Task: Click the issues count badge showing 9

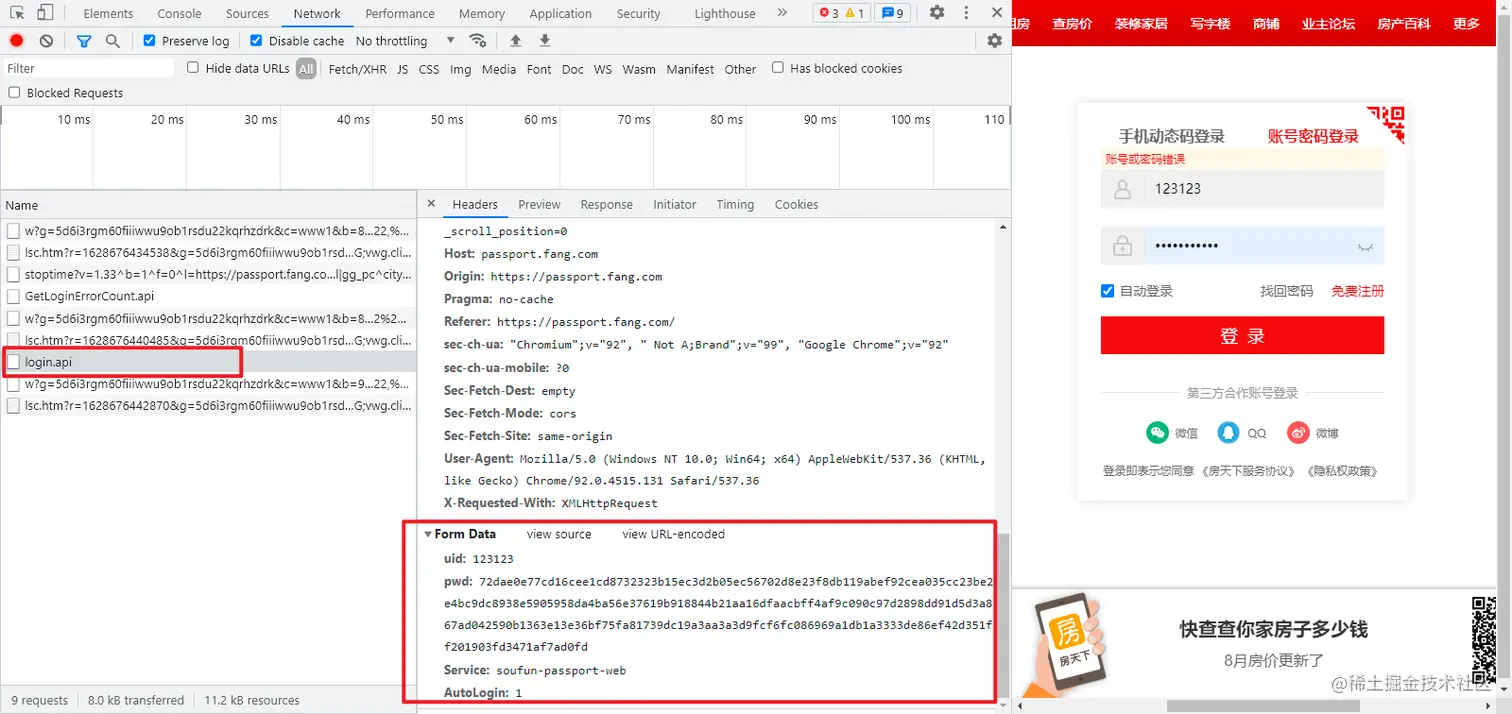Action: [x=891, y=13]
